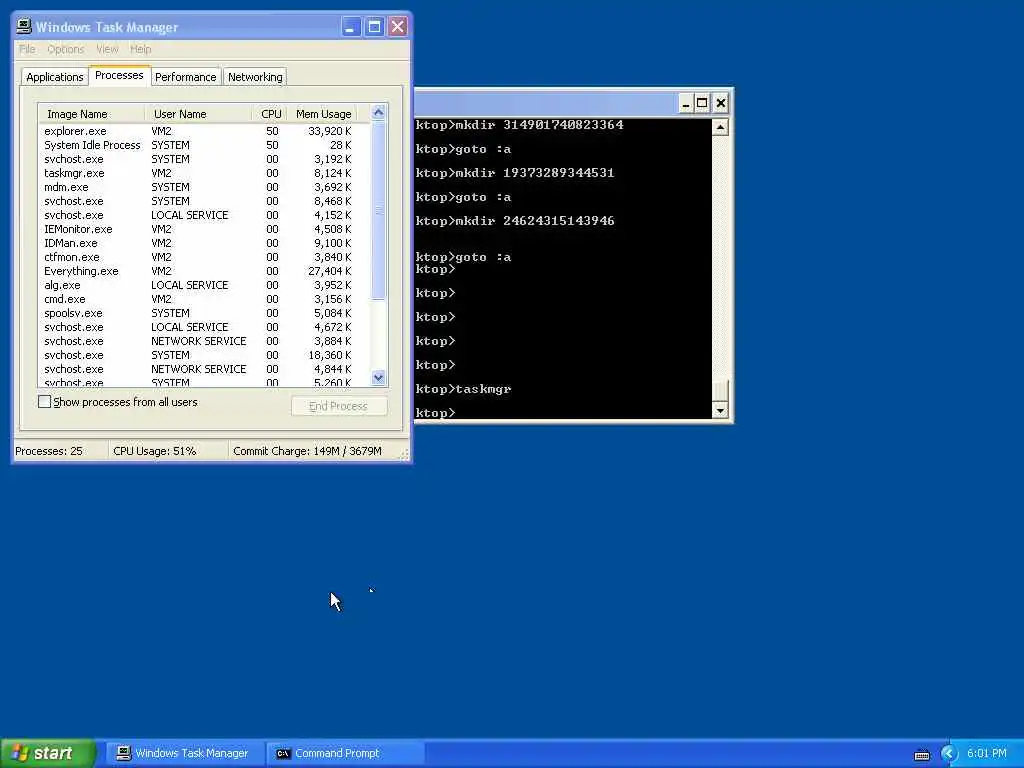Click the keyboard tray icon
1024x768 pixels.
click(x=922, y=754)
